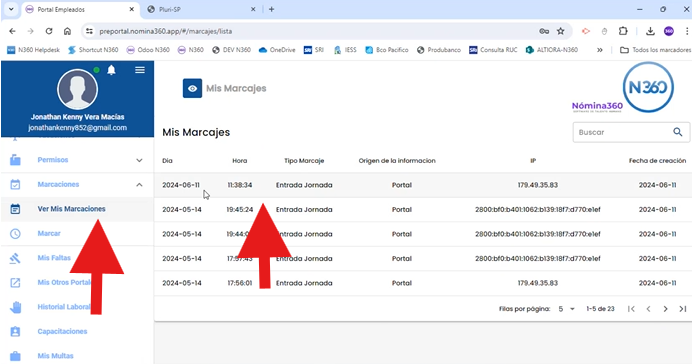Image resolution: width=692 pixels, height=364 pixels.
Task: Go to next page of table
Action: pos(665,309)
